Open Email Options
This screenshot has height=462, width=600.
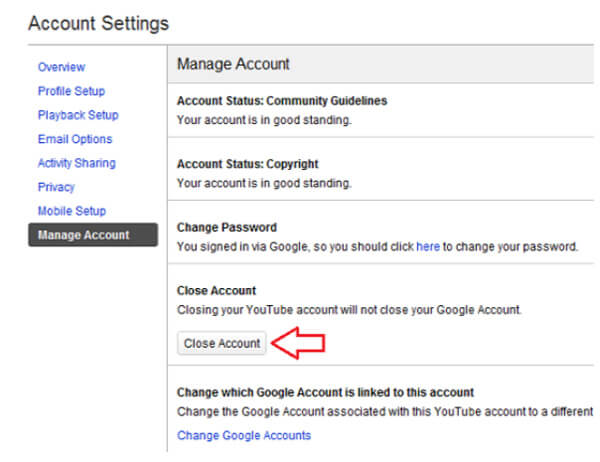(x=75, y=139)
